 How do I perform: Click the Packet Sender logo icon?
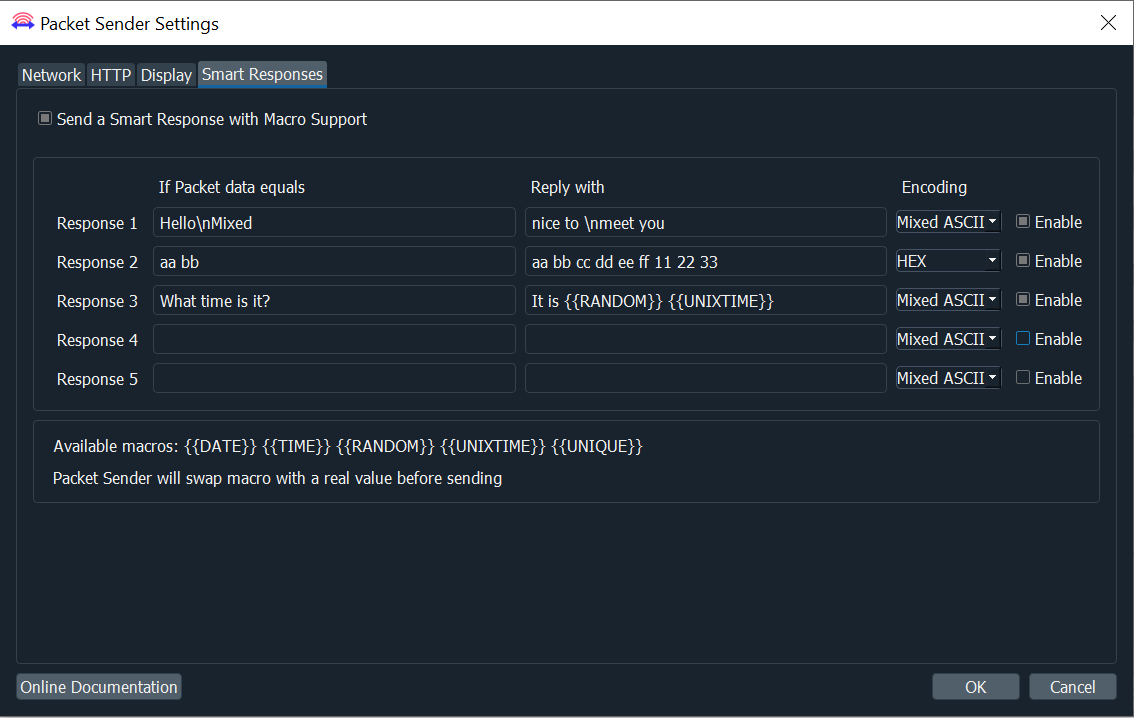(x=23, y=22)
